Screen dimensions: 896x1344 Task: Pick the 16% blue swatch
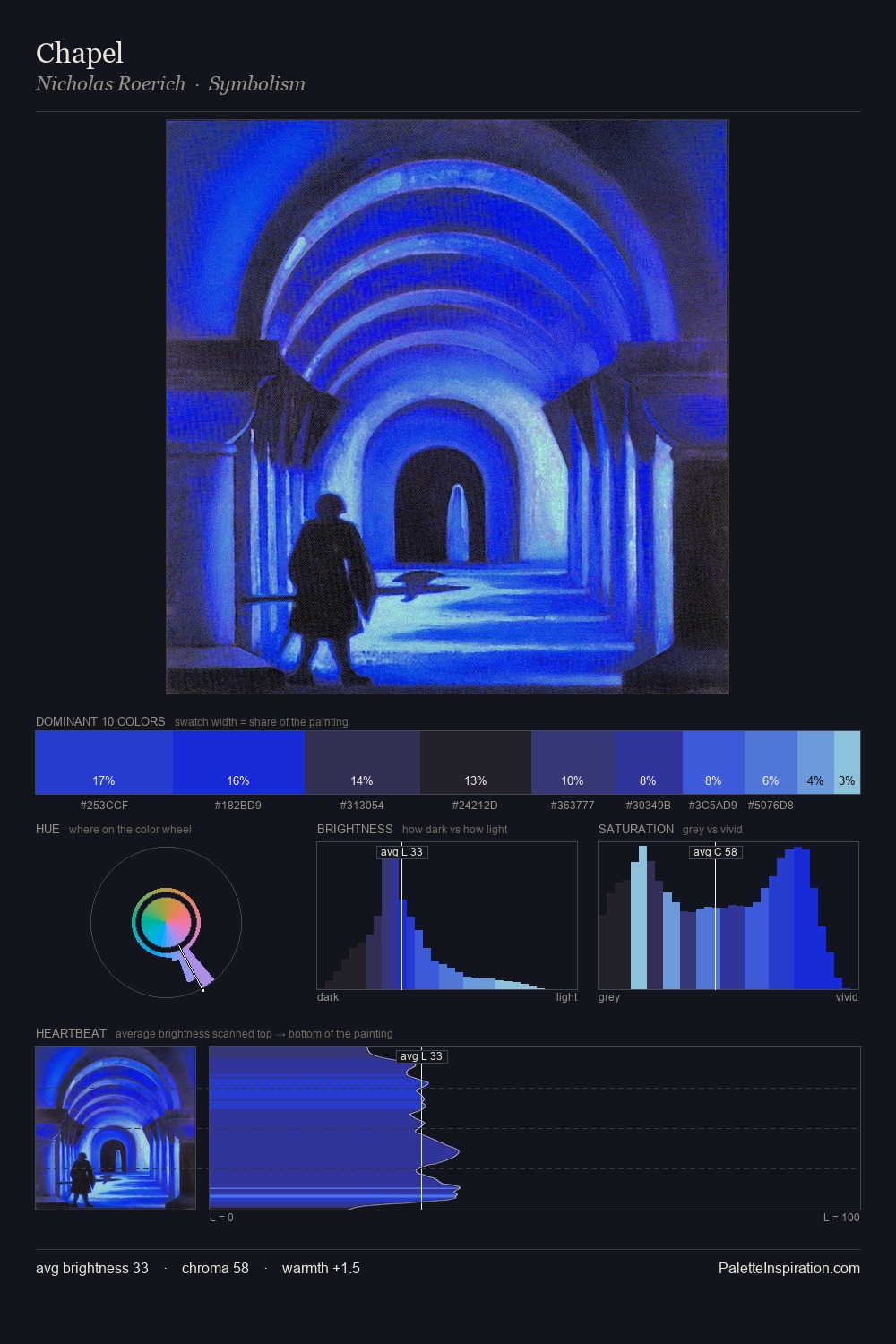click(238, 762)
